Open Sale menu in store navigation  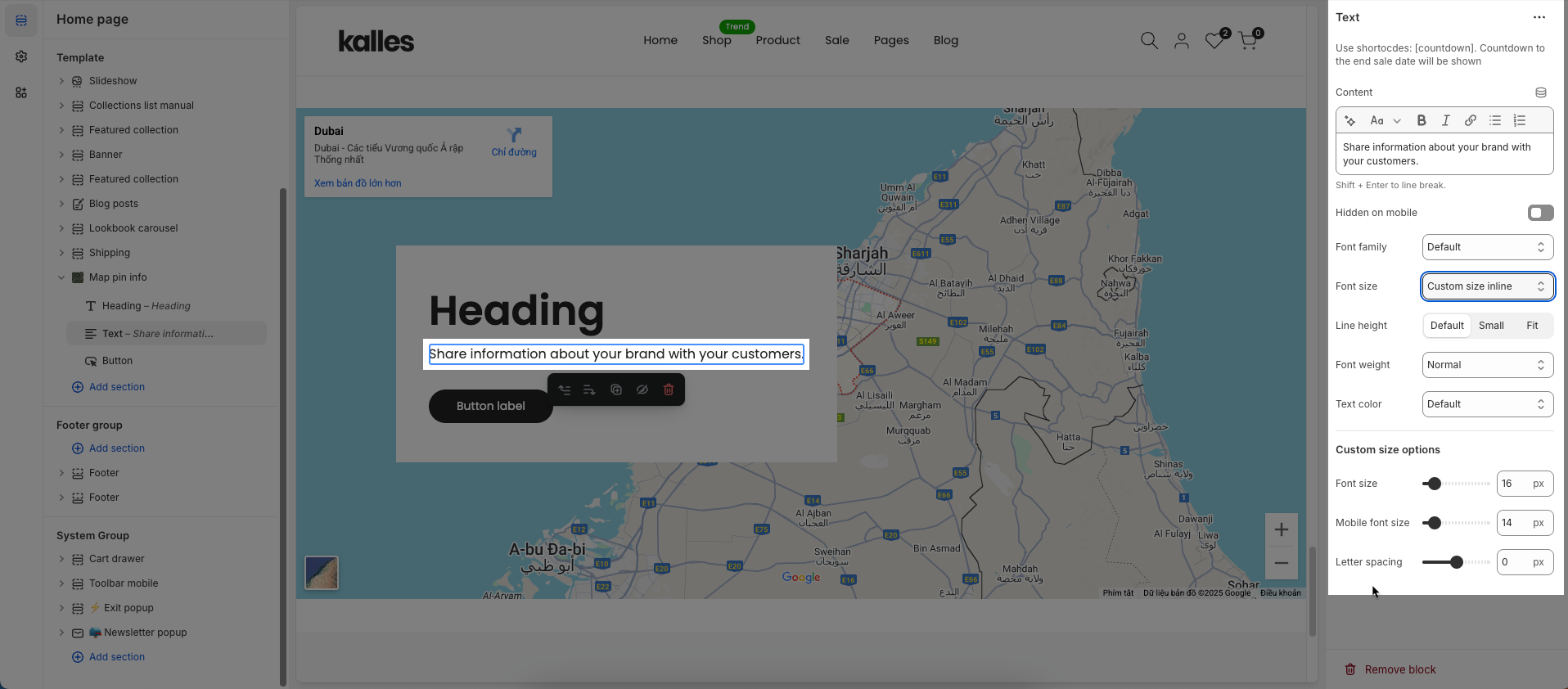tap(836, 40)
